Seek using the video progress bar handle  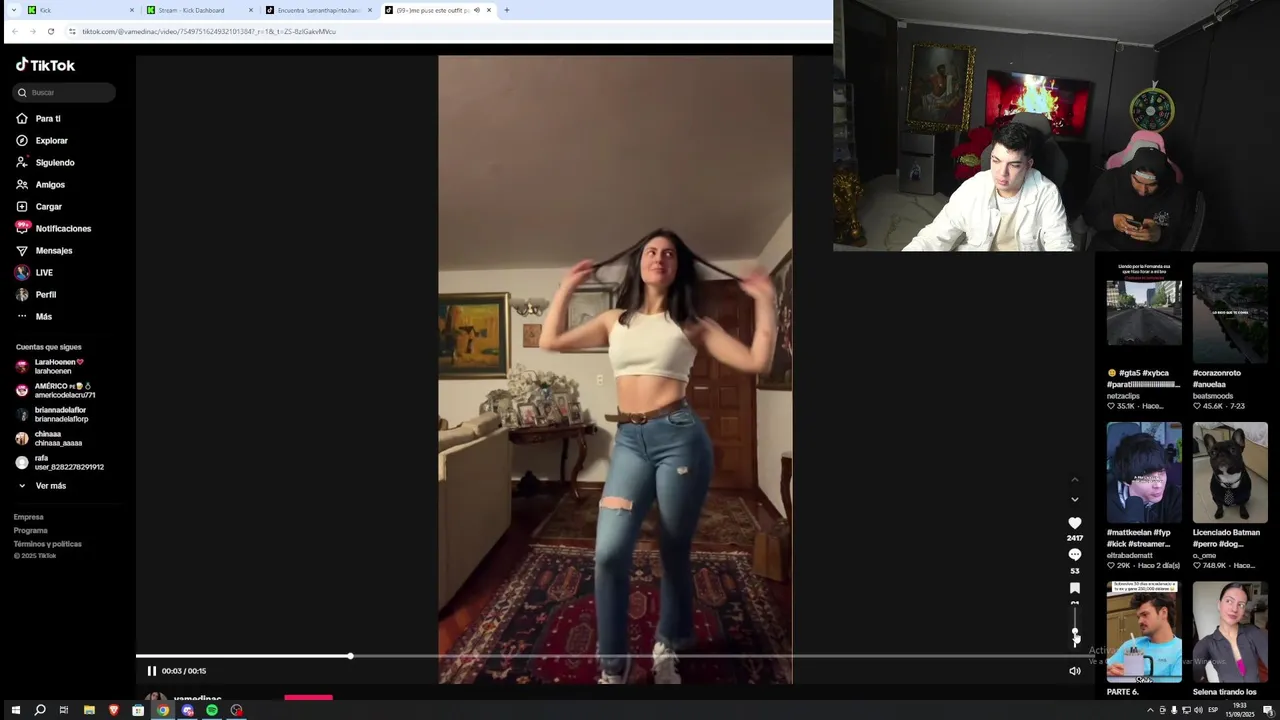[x=350, y=656]
